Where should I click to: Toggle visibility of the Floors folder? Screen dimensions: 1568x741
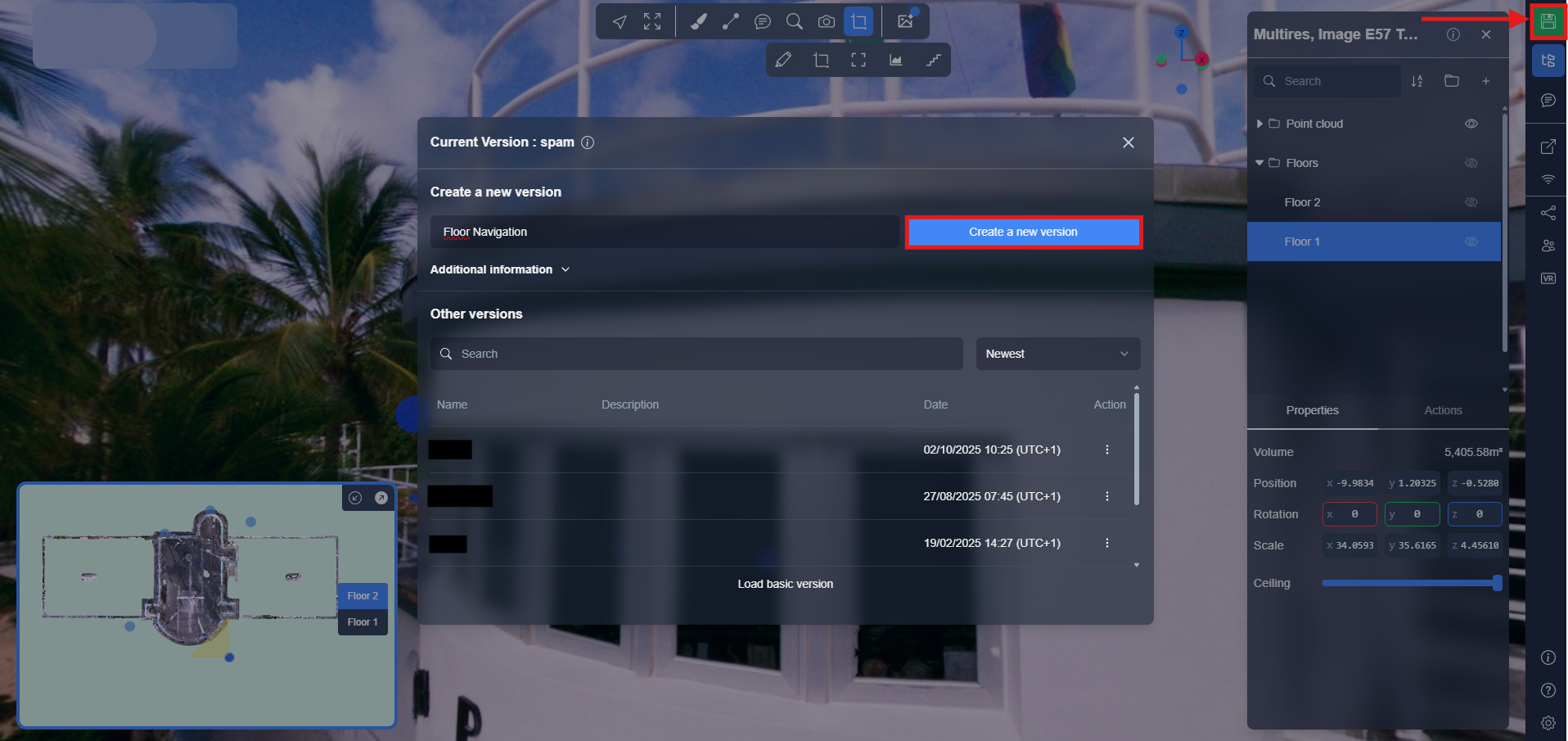pos(1471,163)
